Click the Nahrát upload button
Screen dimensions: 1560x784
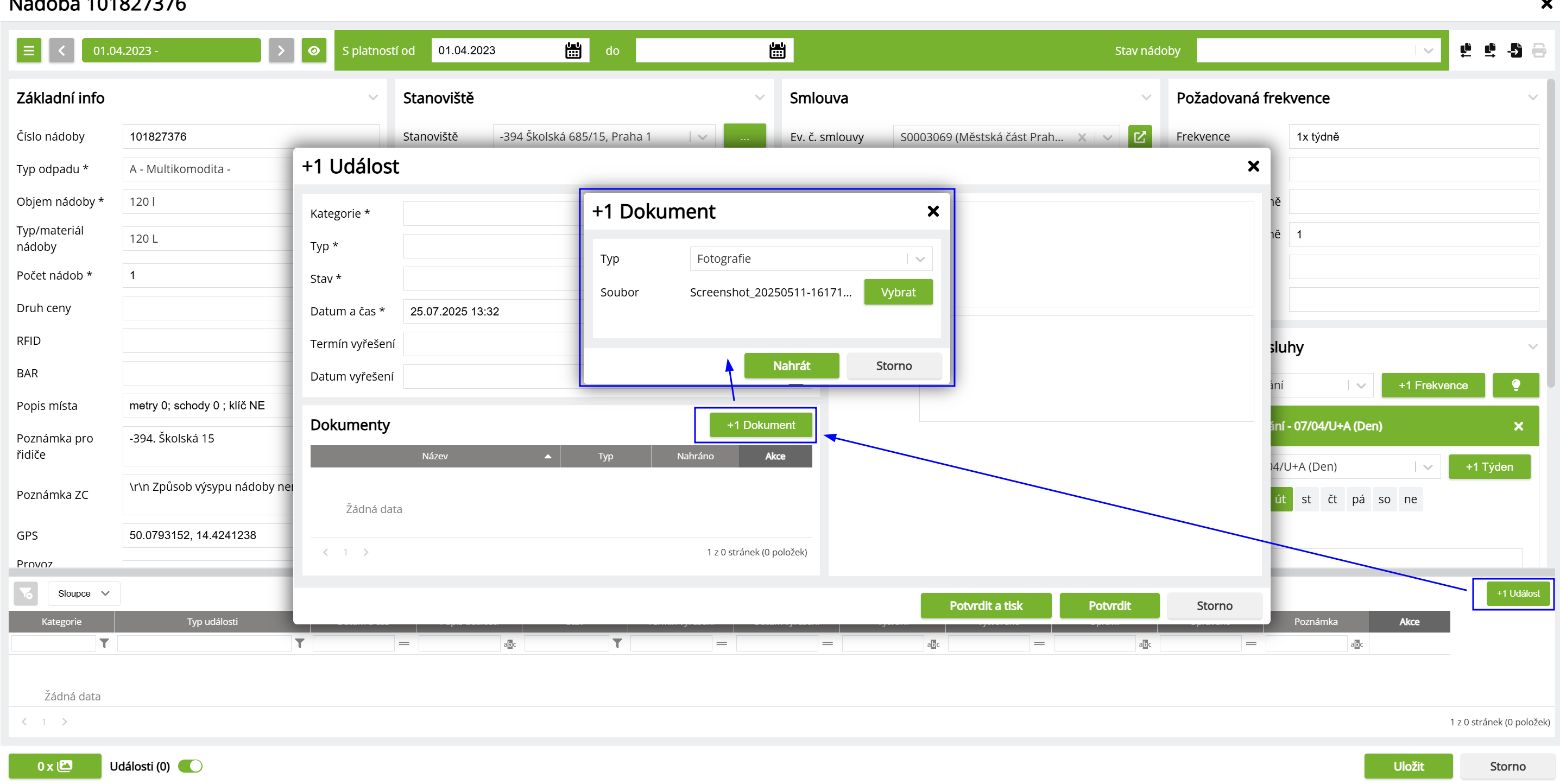click(x=791, y=365)
